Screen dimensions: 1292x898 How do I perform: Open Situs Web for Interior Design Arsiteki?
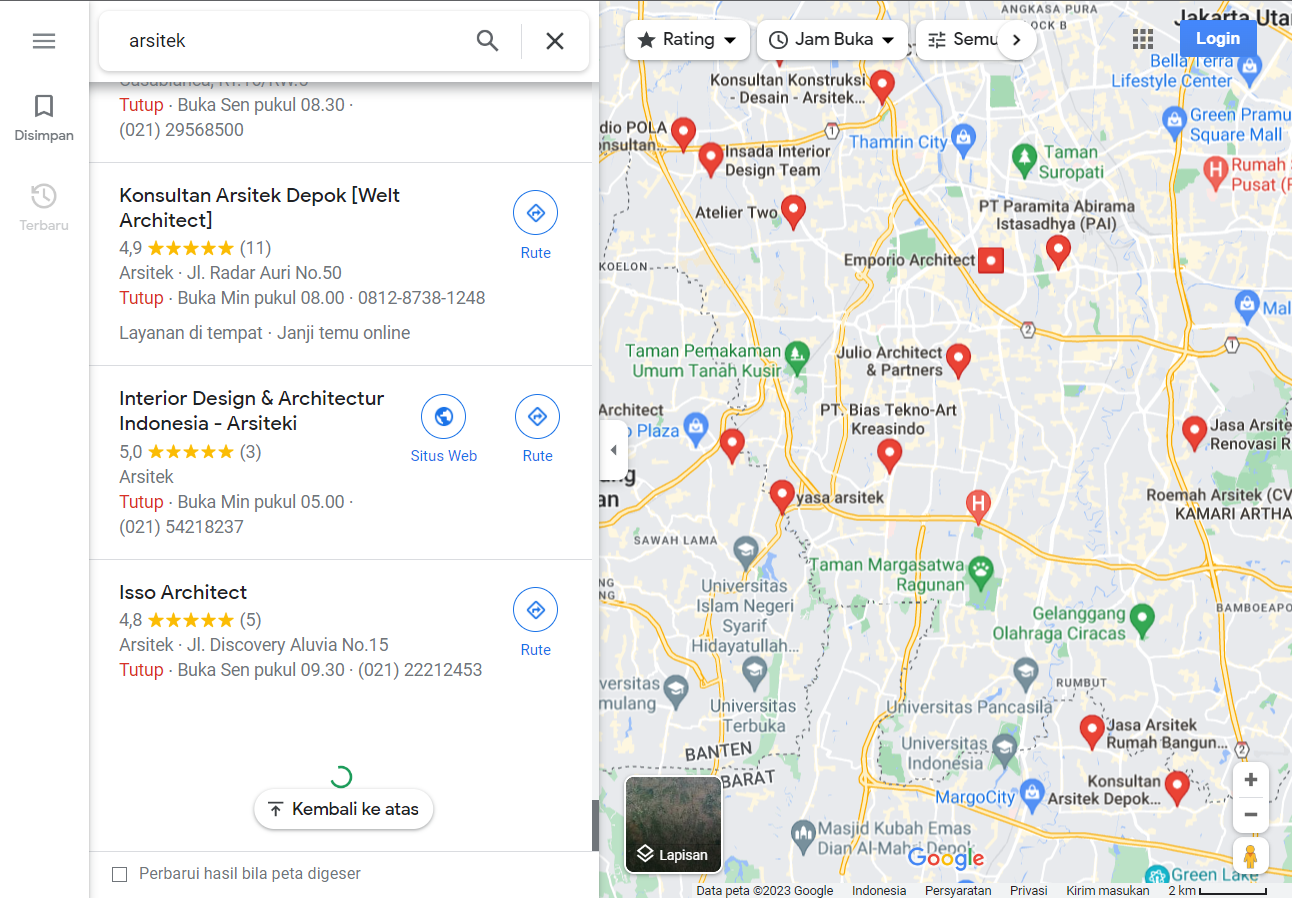click(x=444, y=429)
